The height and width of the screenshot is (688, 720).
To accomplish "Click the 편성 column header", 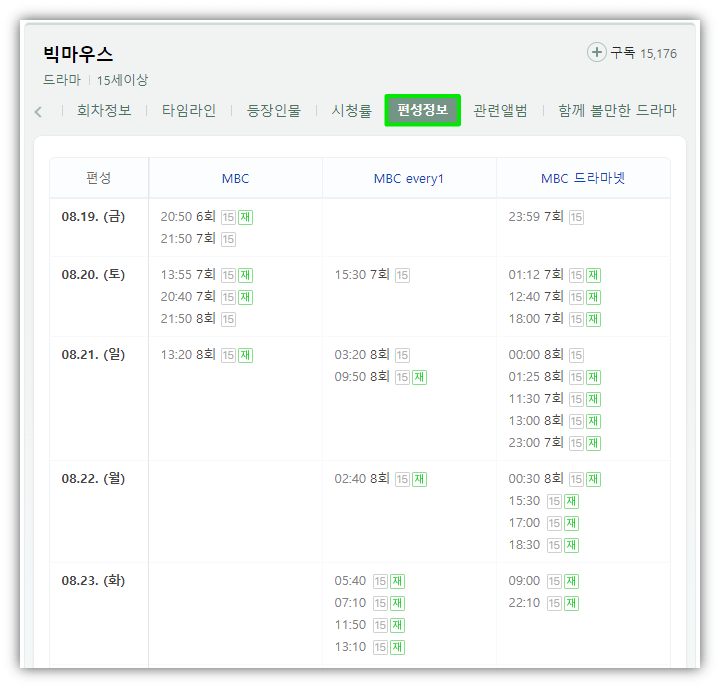I will (x=98, y=178).
